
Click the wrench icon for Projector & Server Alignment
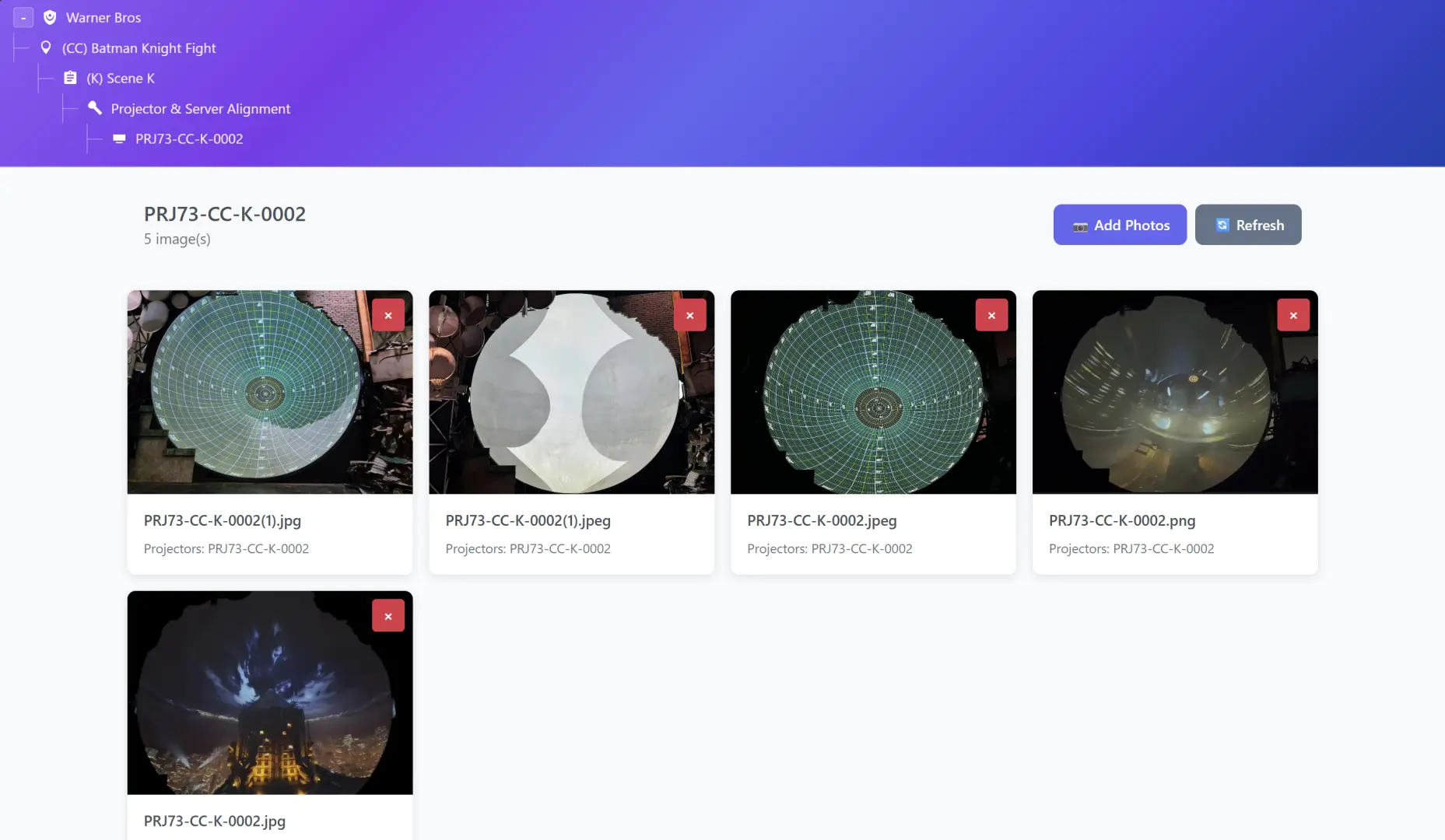95,108
